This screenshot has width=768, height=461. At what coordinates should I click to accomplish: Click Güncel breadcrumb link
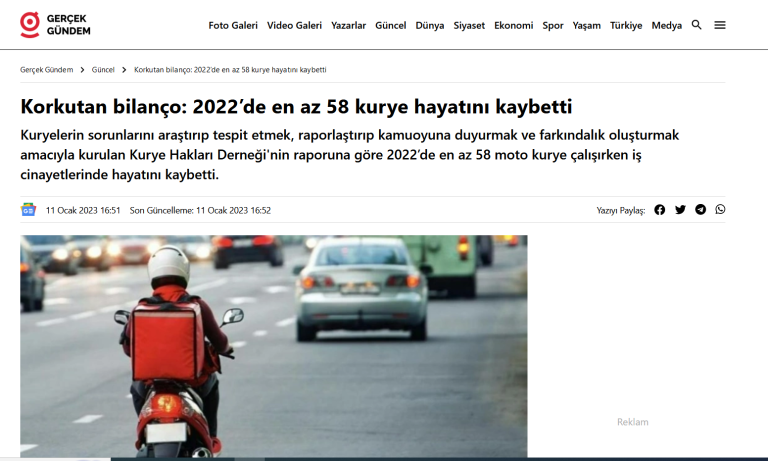pyautogui.click(x=103, y=70)
